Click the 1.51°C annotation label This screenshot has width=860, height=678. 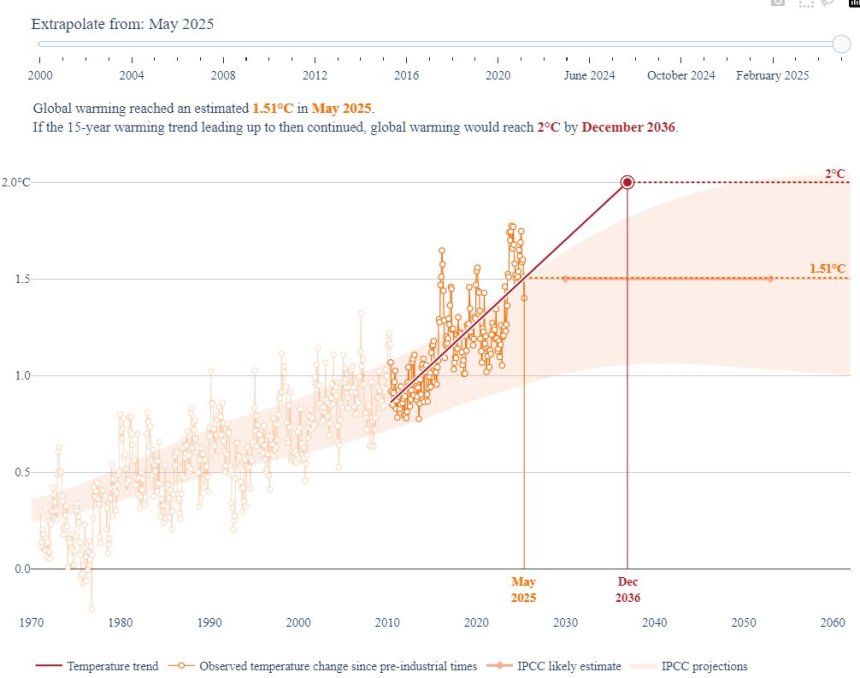click(827, 268)
